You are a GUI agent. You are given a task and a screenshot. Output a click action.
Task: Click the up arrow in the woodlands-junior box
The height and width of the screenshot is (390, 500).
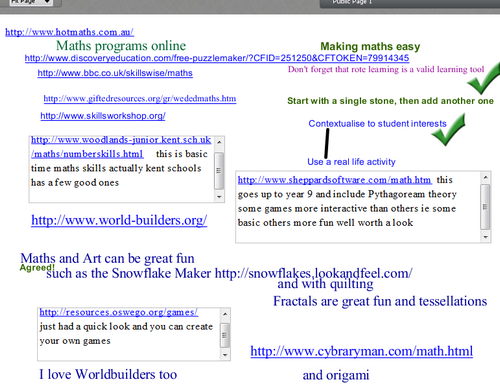(x=219, y=142)
